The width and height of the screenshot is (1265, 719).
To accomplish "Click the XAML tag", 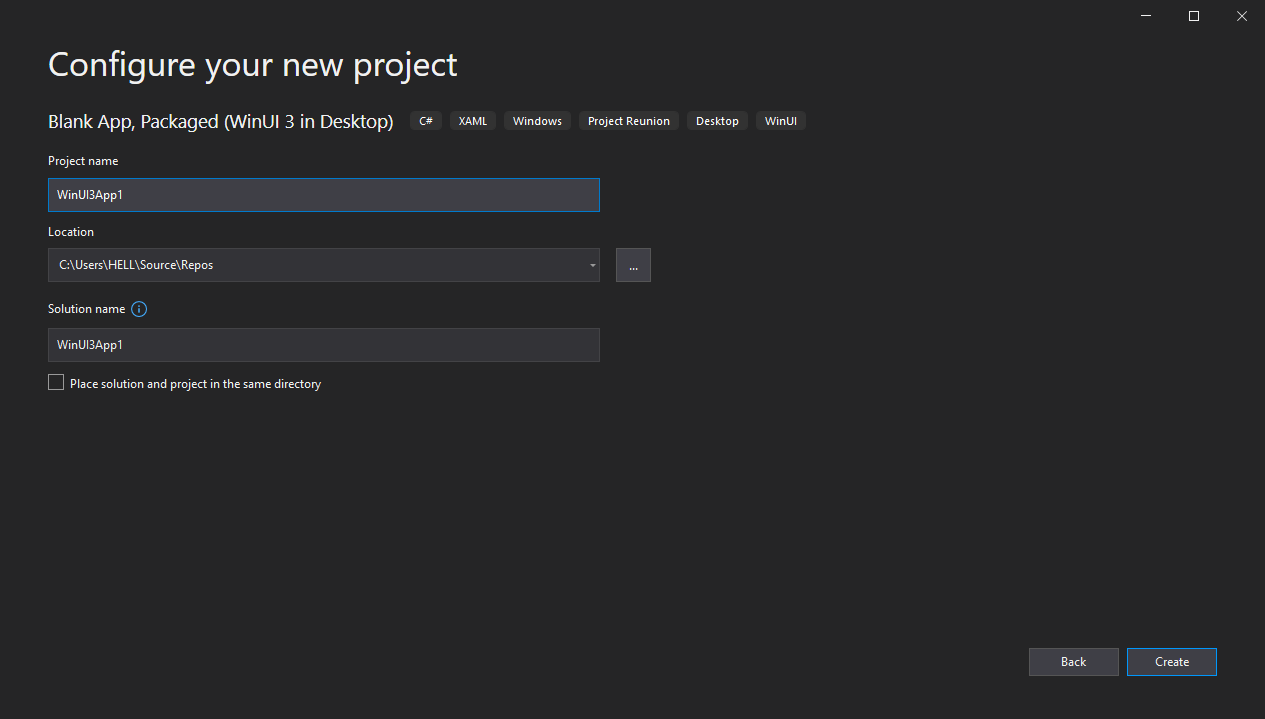I will (x=472, y=120).
